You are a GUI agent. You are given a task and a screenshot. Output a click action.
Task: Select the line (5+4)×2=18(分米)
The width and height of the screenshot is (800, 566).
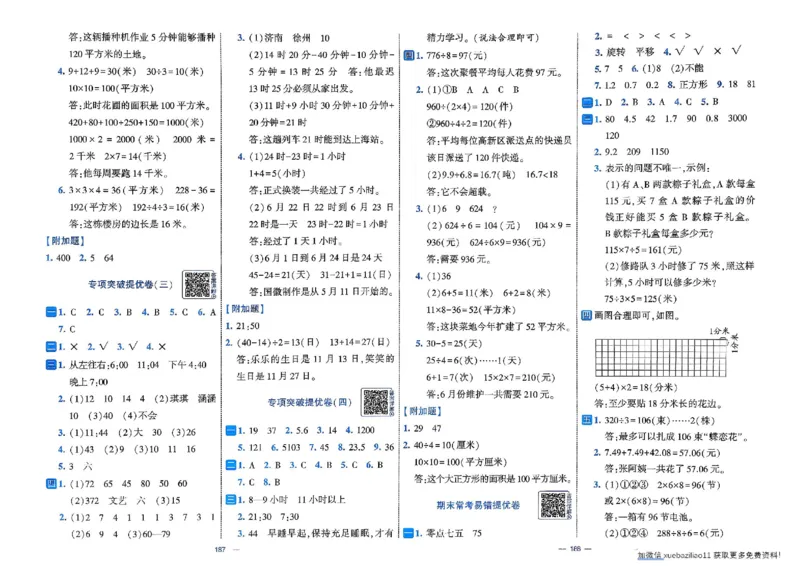[x=636, y=387]
